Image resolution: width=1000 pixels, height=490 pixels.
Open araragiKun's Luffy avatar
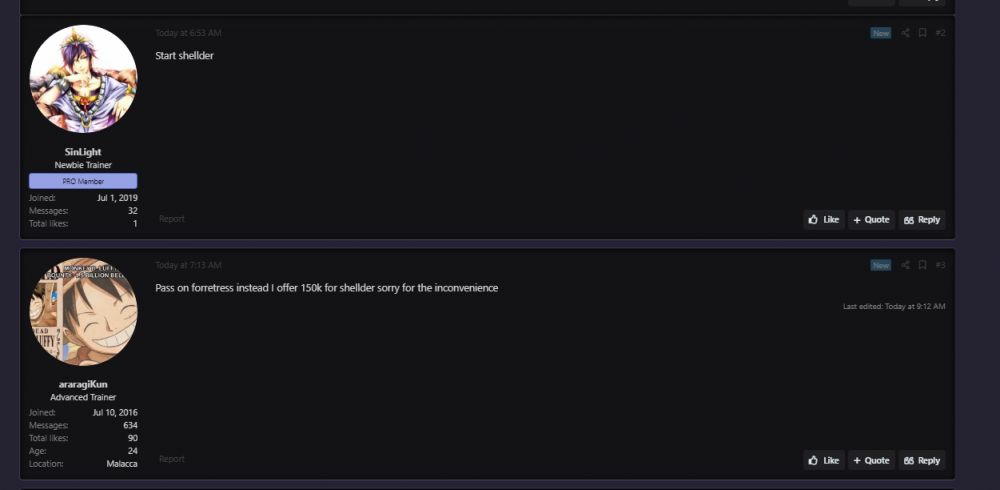tap(83, 312)
